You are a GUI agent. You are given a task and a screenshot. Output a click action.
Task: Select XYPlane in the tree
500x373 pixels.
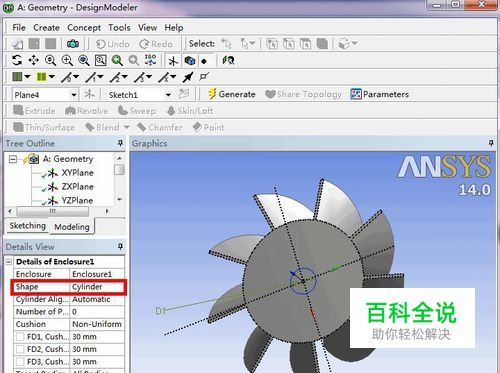tap(77, 173)
